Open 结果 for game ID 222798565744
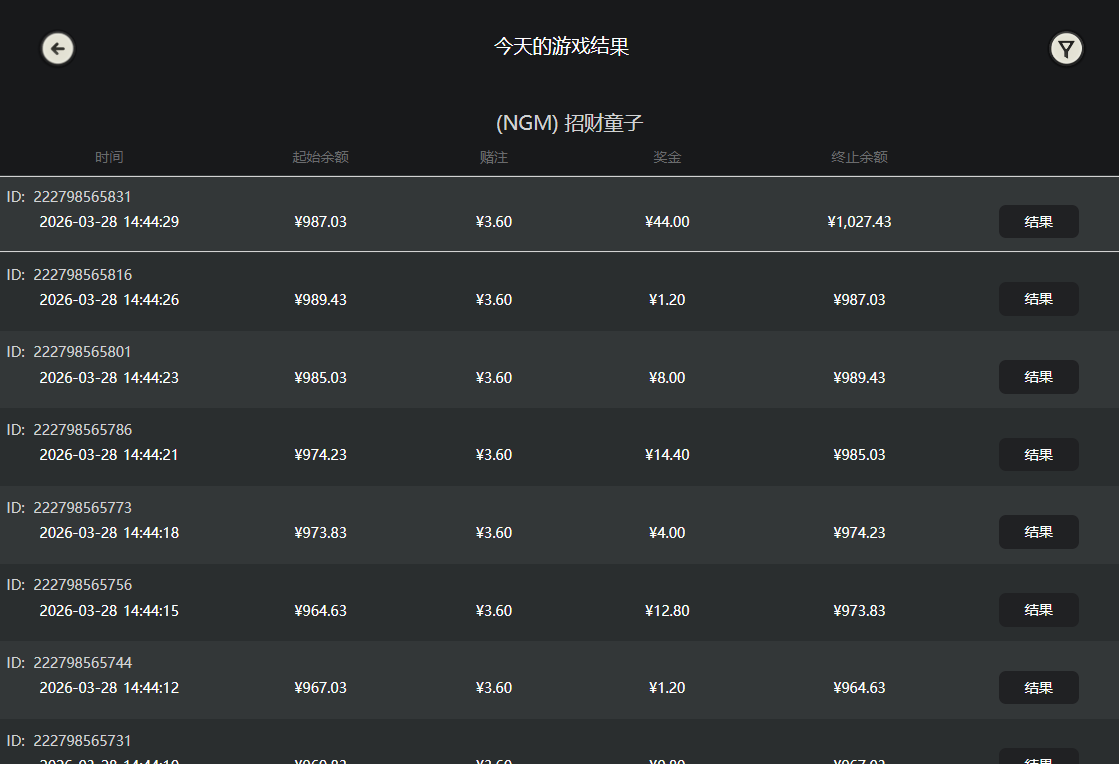 (x=1038, y=687)
